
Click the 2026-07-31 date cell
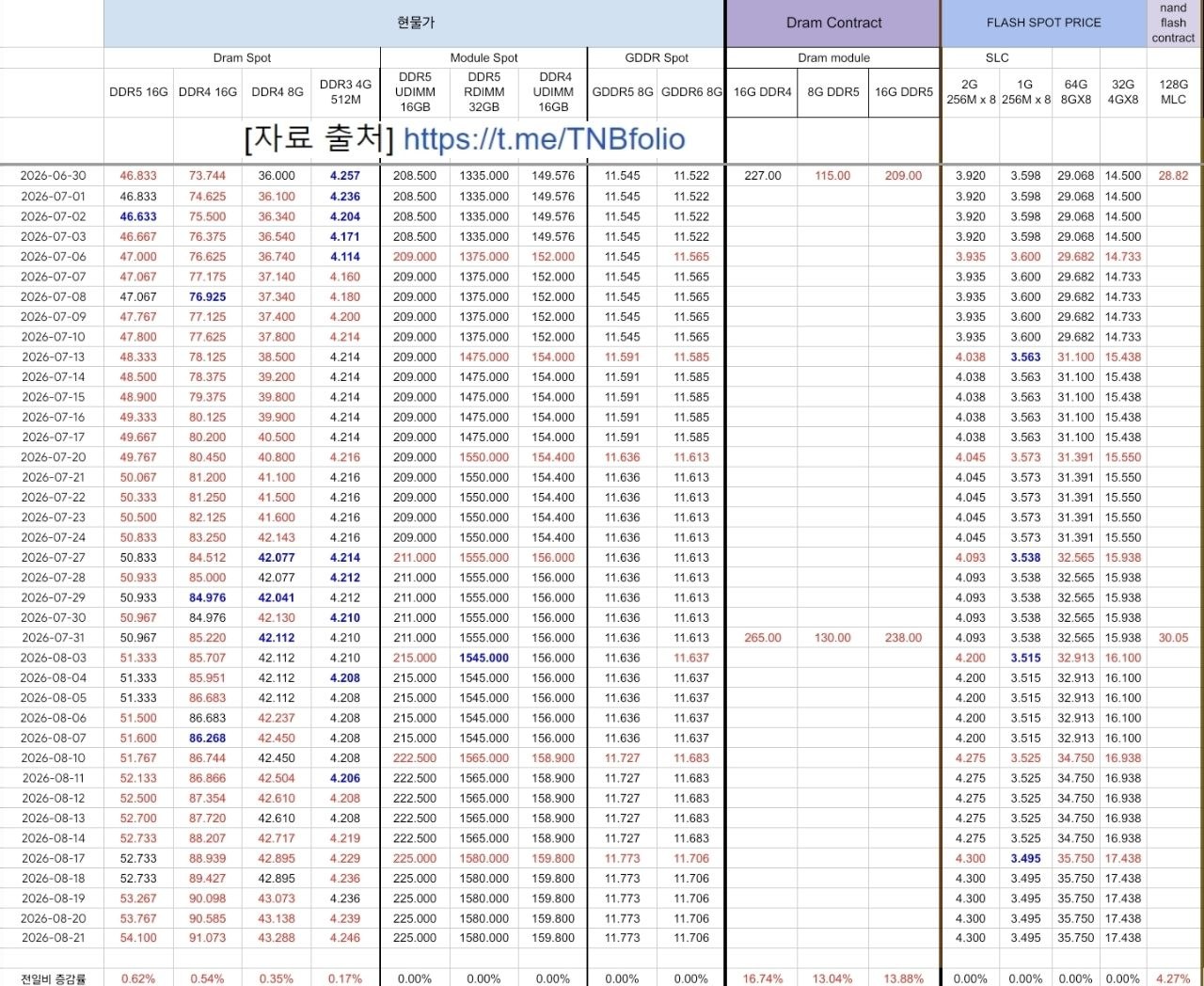tap(53, 638)
